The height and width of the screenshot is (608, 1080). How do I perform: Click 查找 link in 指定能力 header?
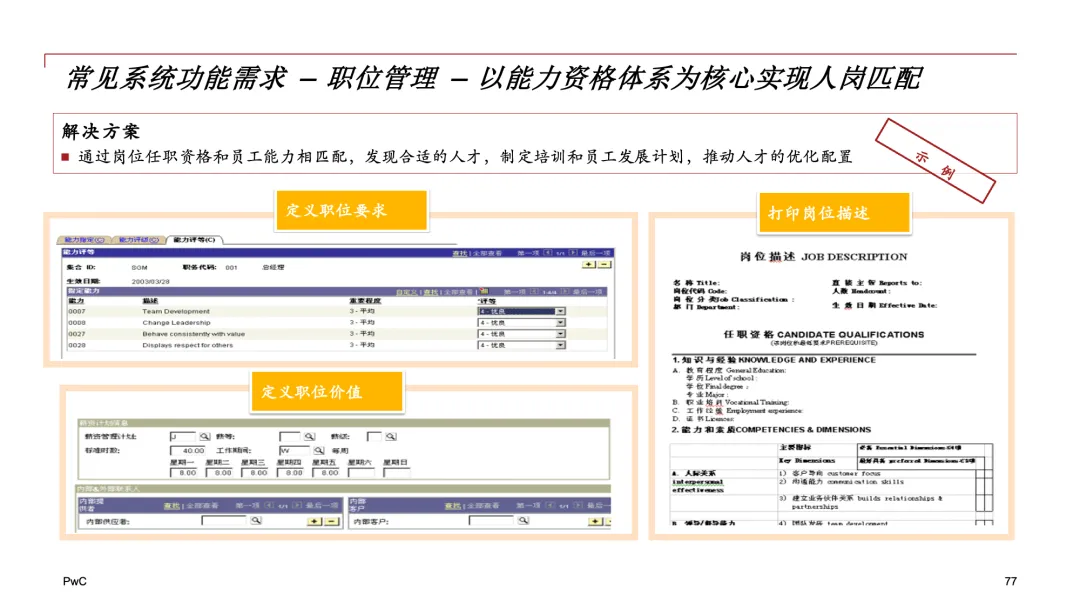(430, 292)
